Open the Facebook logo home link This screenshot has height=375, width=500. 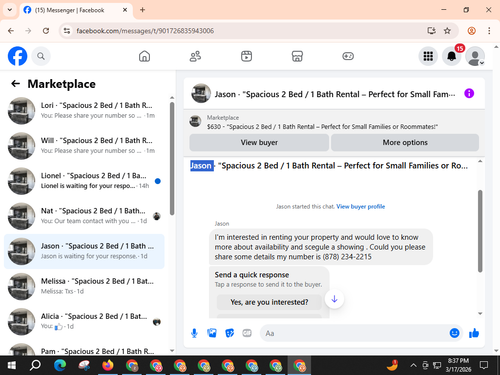click(17, 56)
